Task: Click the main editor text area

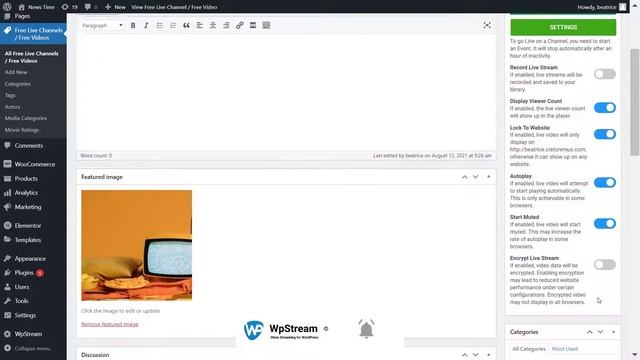Action: coord(286,92)
